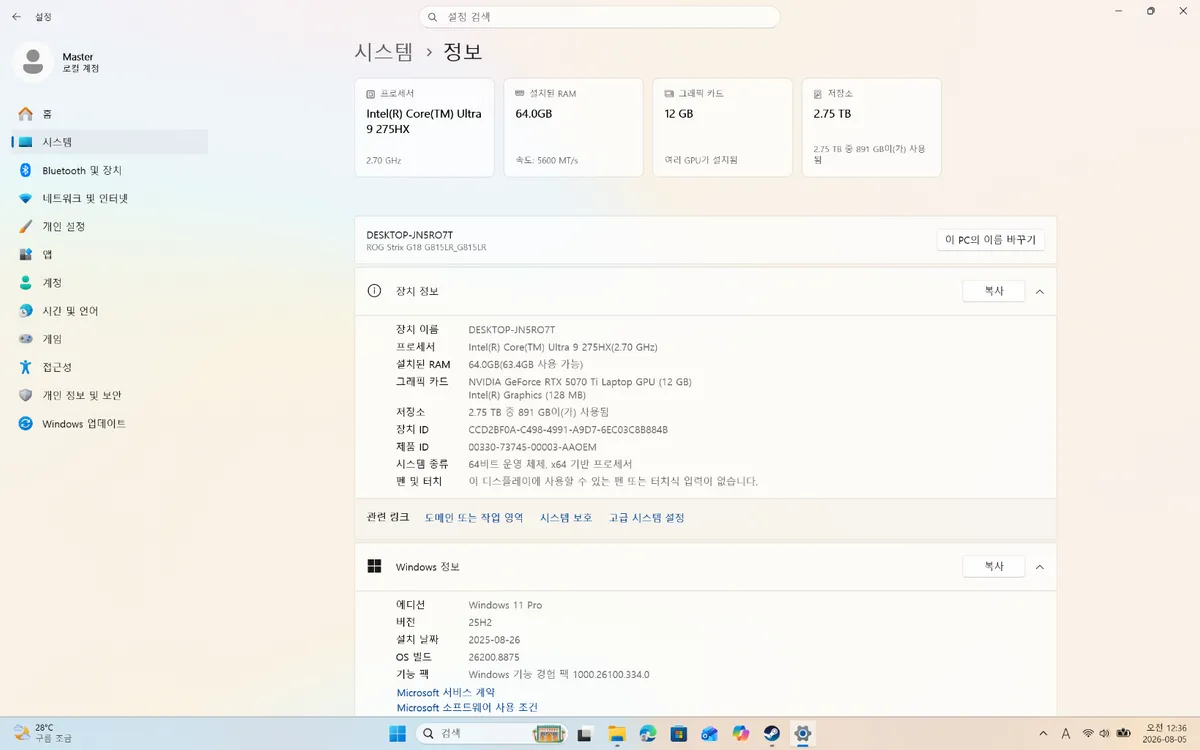Open 개인 설정 page
This screenshot has height=750, width=1200.
pos(110,226)
